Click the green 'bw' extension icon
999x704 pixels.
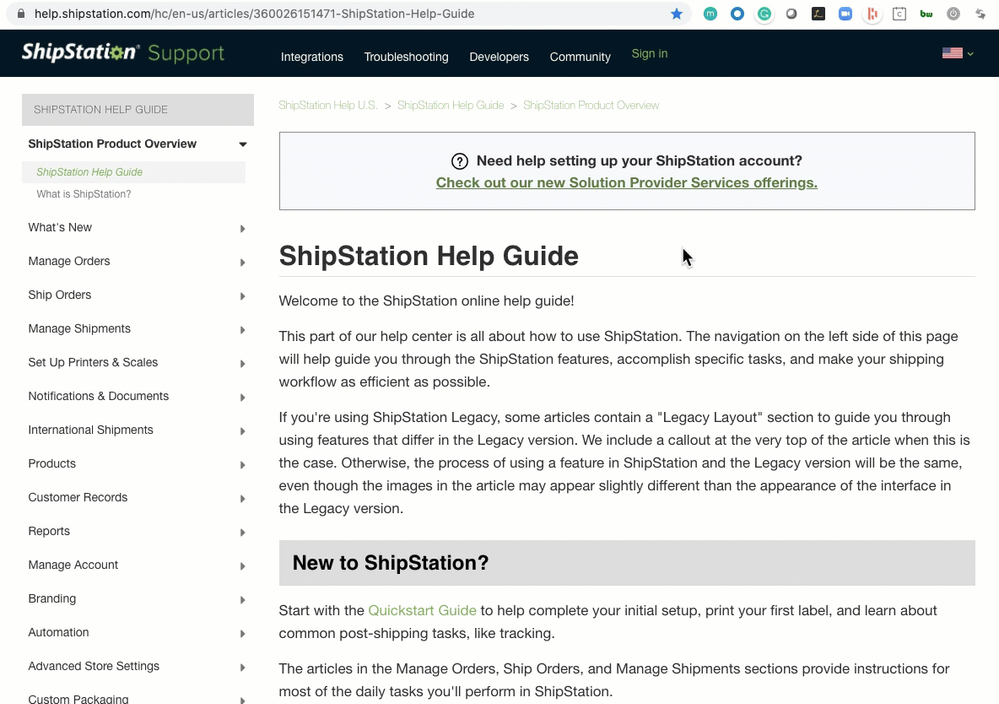pos(926,14)
